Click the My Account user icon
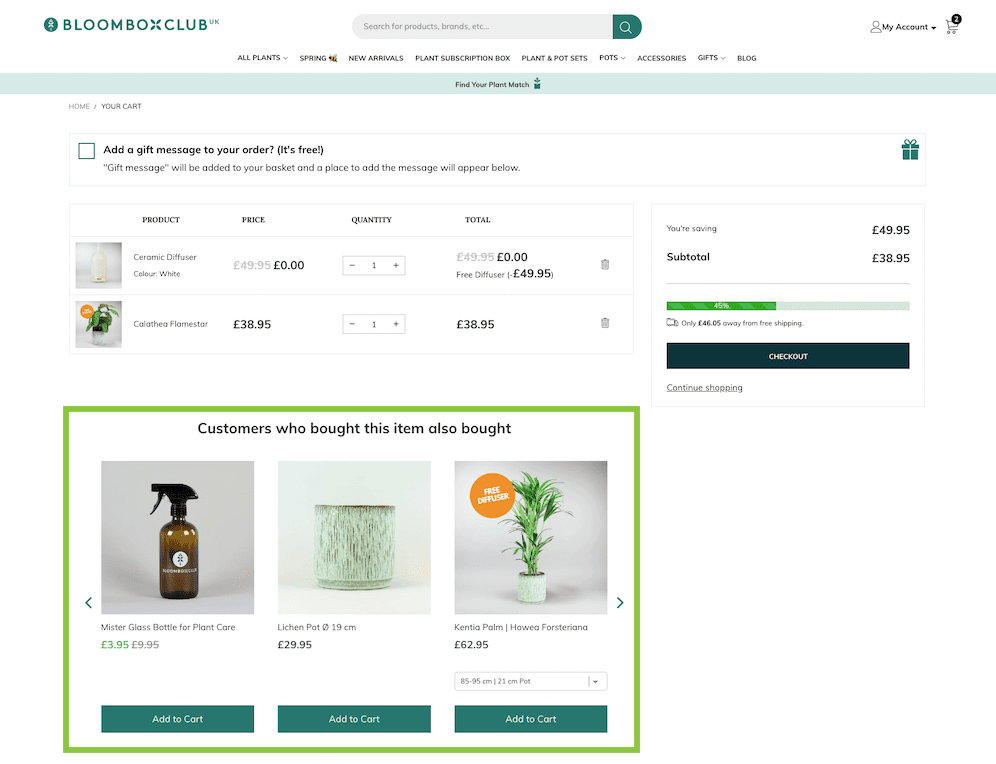 tap(875, 27)
